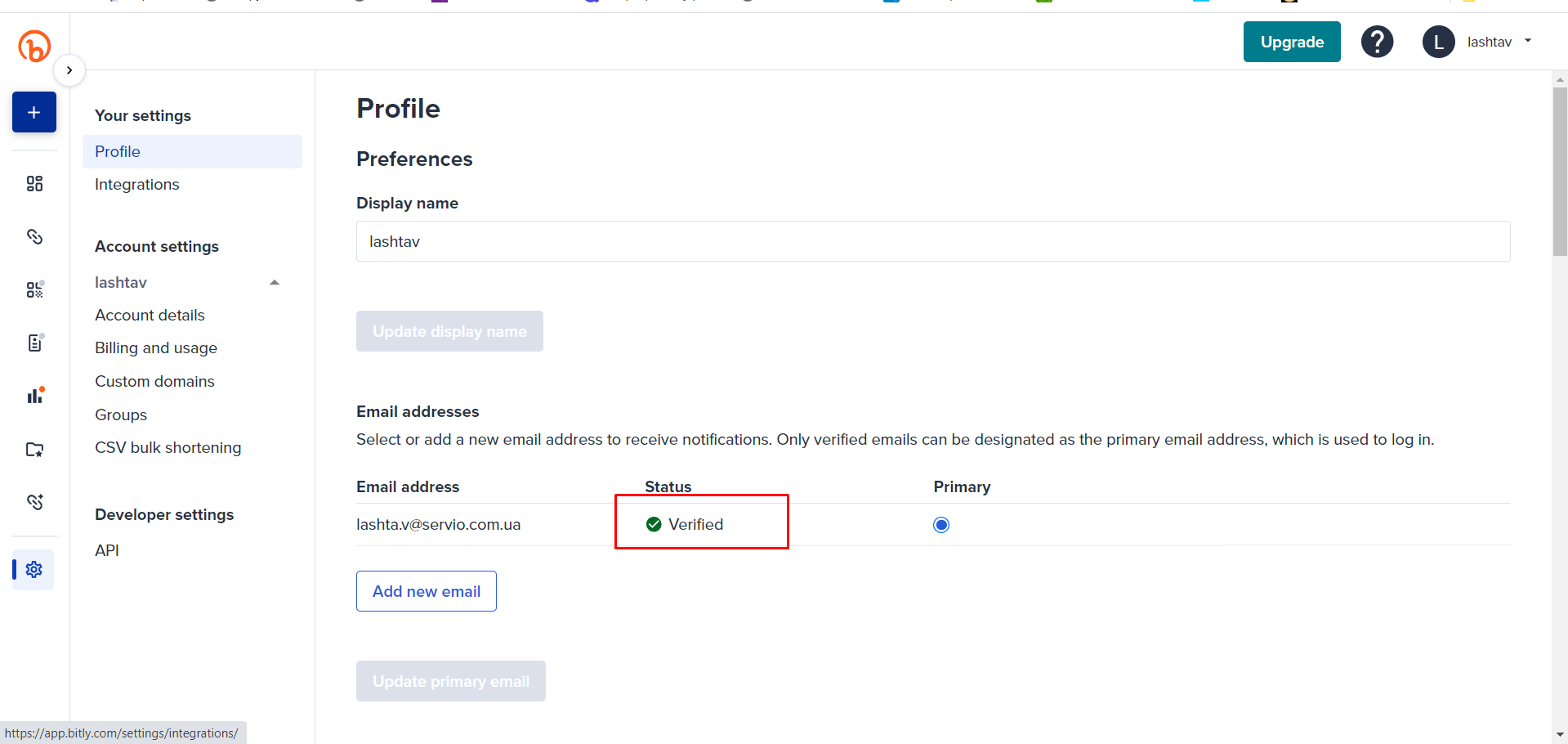Click the page's vertical scrollbar thumb
Image resolution: width=1568 pixels, height=744 pixels.
(1559, 172)
